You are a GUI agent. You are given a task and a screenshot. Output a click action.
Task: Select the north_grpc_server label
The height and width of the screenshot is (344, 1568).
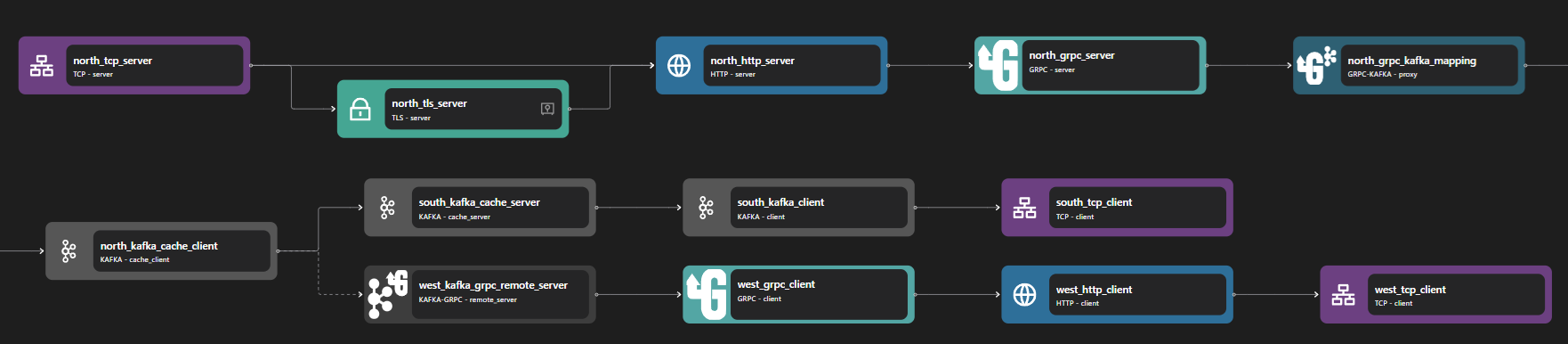click(x=1071, y=55)
